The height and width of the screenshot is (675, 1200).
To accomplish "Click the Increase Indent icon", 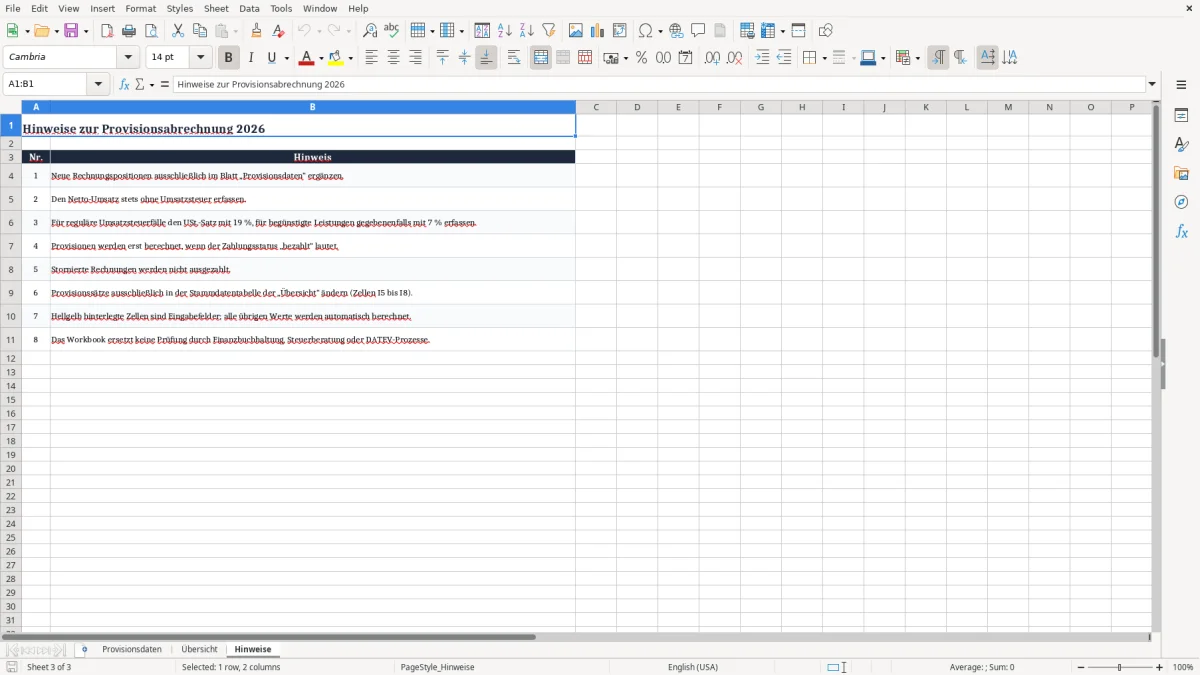I will pyautogui.click(x=762, y=58).
